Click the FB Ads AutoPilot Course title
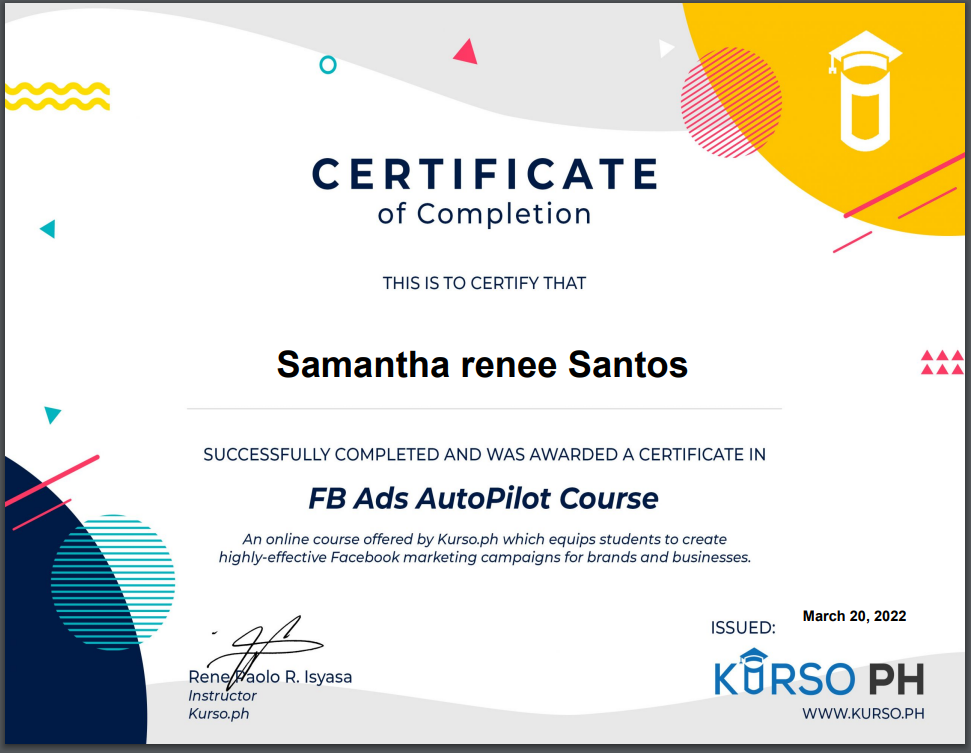The width and height of the screenshot is (971, 753). coord(483,498)
